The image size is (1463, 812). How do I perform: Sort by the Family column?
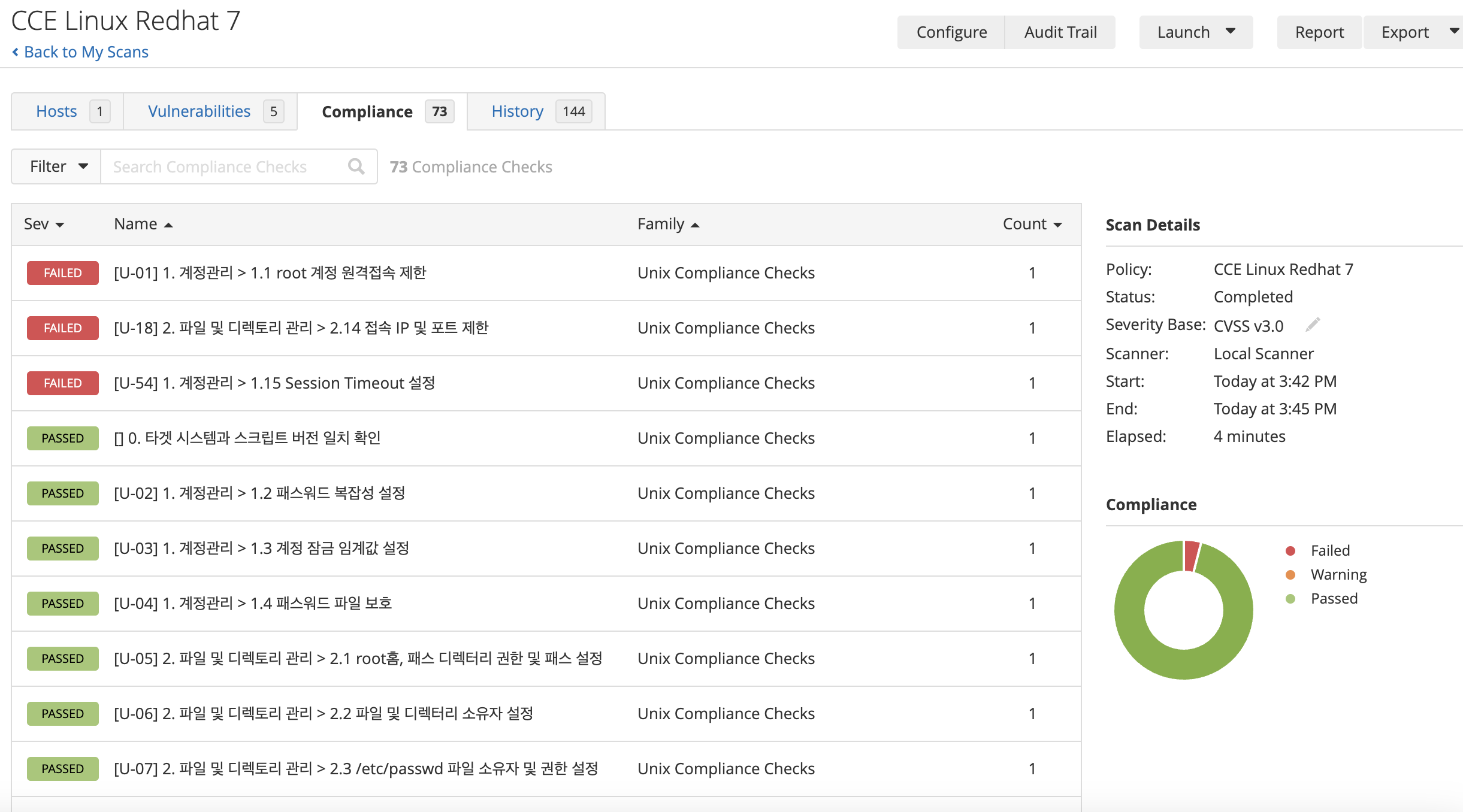(668, 224)
